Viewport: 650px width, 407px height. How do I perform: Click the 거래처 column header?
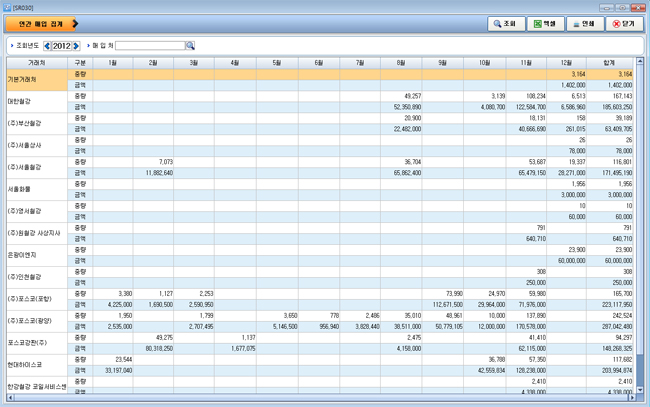pyautogui.click(x=37, y=63)
